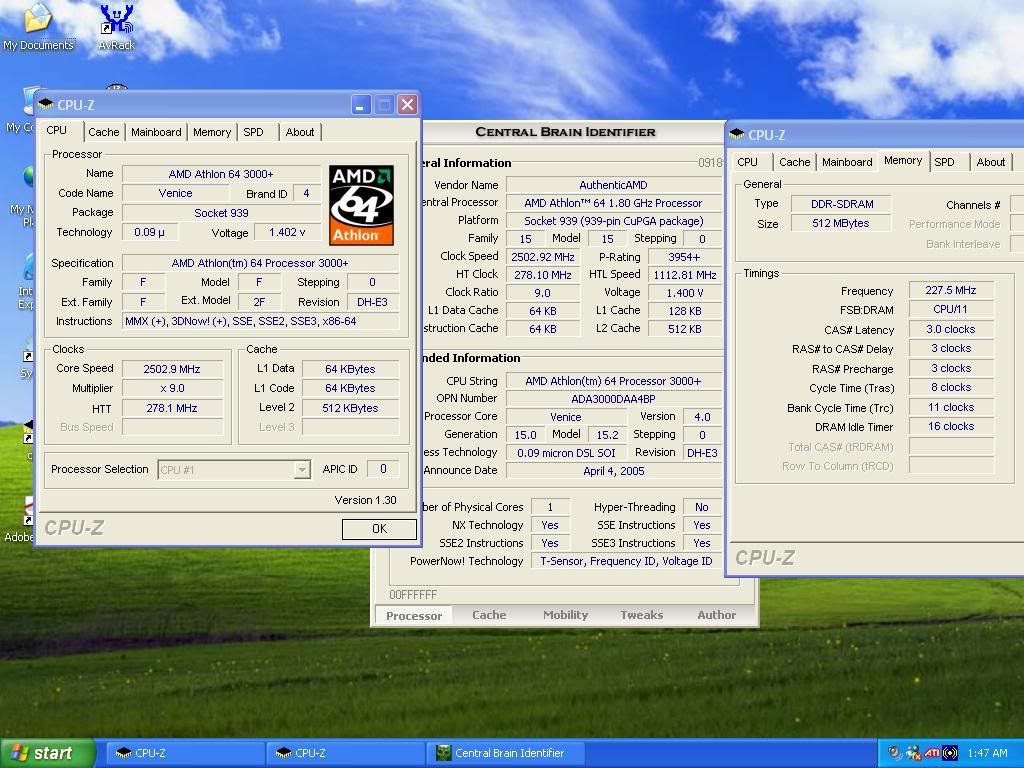Click the 1:47 AM clock in the tray
1024x768 pixels.
click(x=988, y=752)
